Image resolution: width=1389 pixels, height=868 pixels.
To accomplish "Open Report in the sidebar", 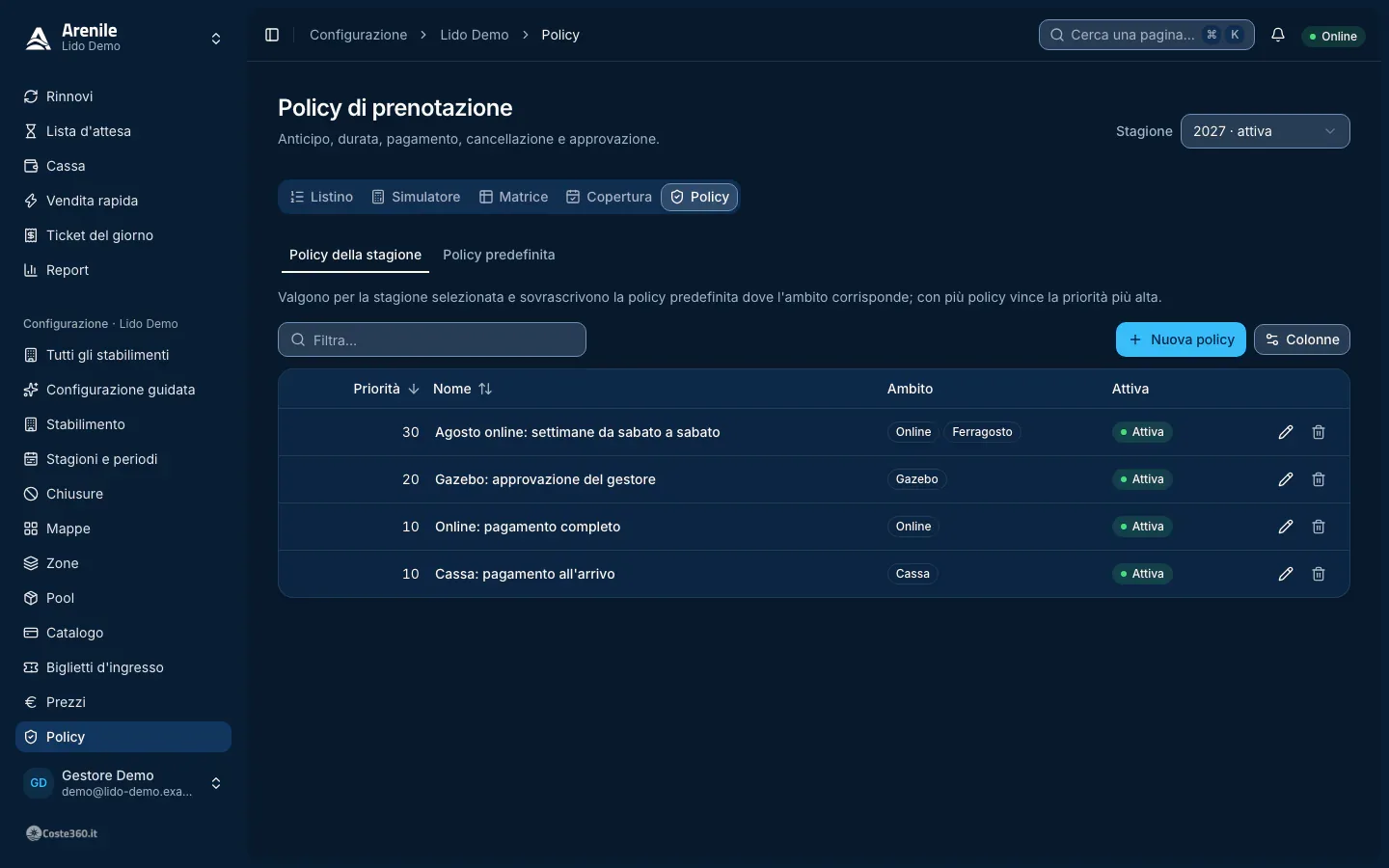I will tap(123, 270).
